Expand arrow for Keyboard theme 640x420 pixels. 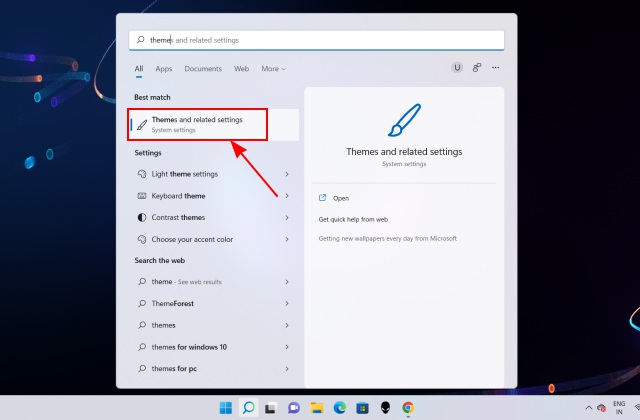pos(287,196)
